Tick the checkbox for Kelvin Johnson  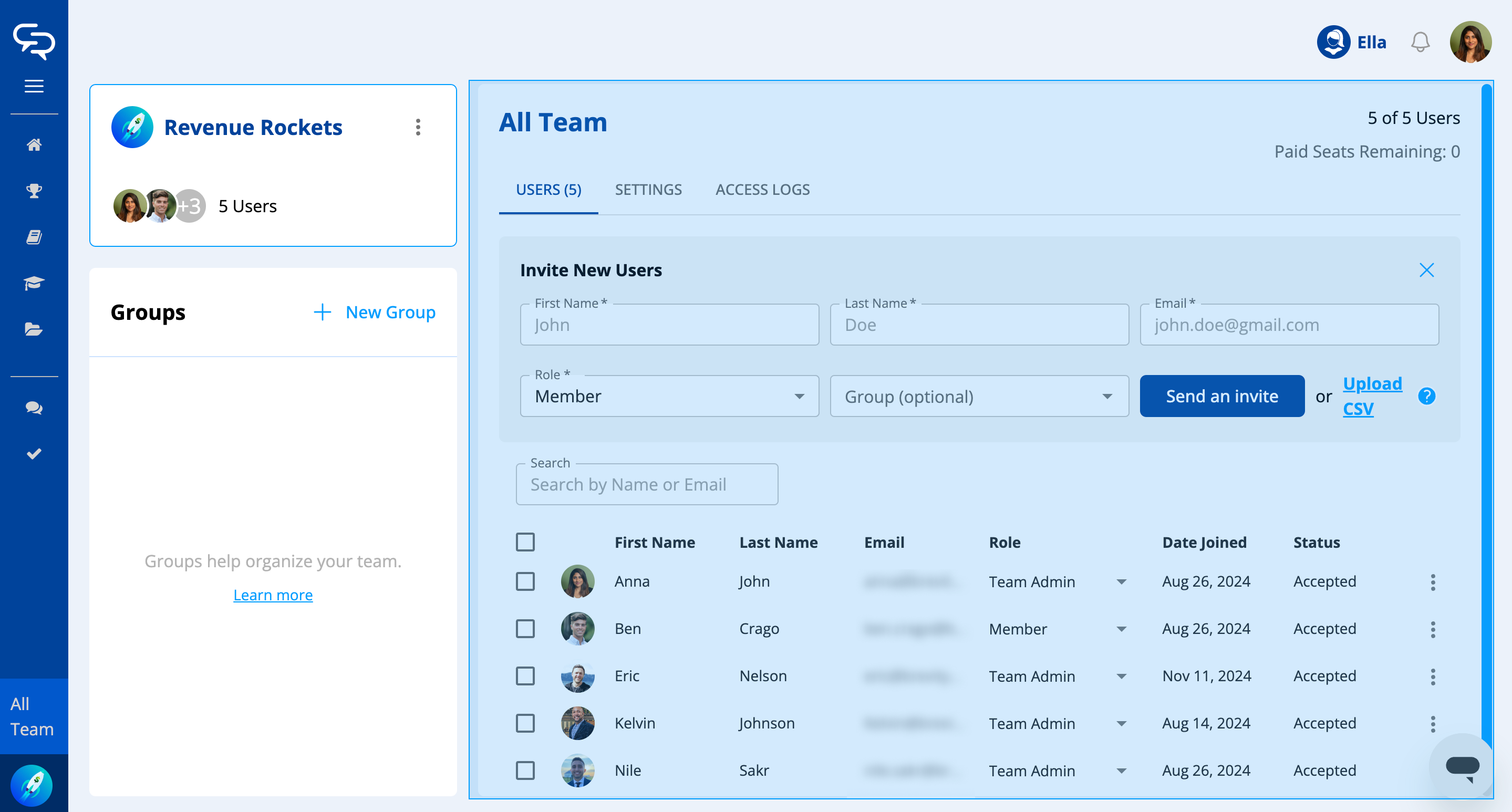(x=525, y=723)
